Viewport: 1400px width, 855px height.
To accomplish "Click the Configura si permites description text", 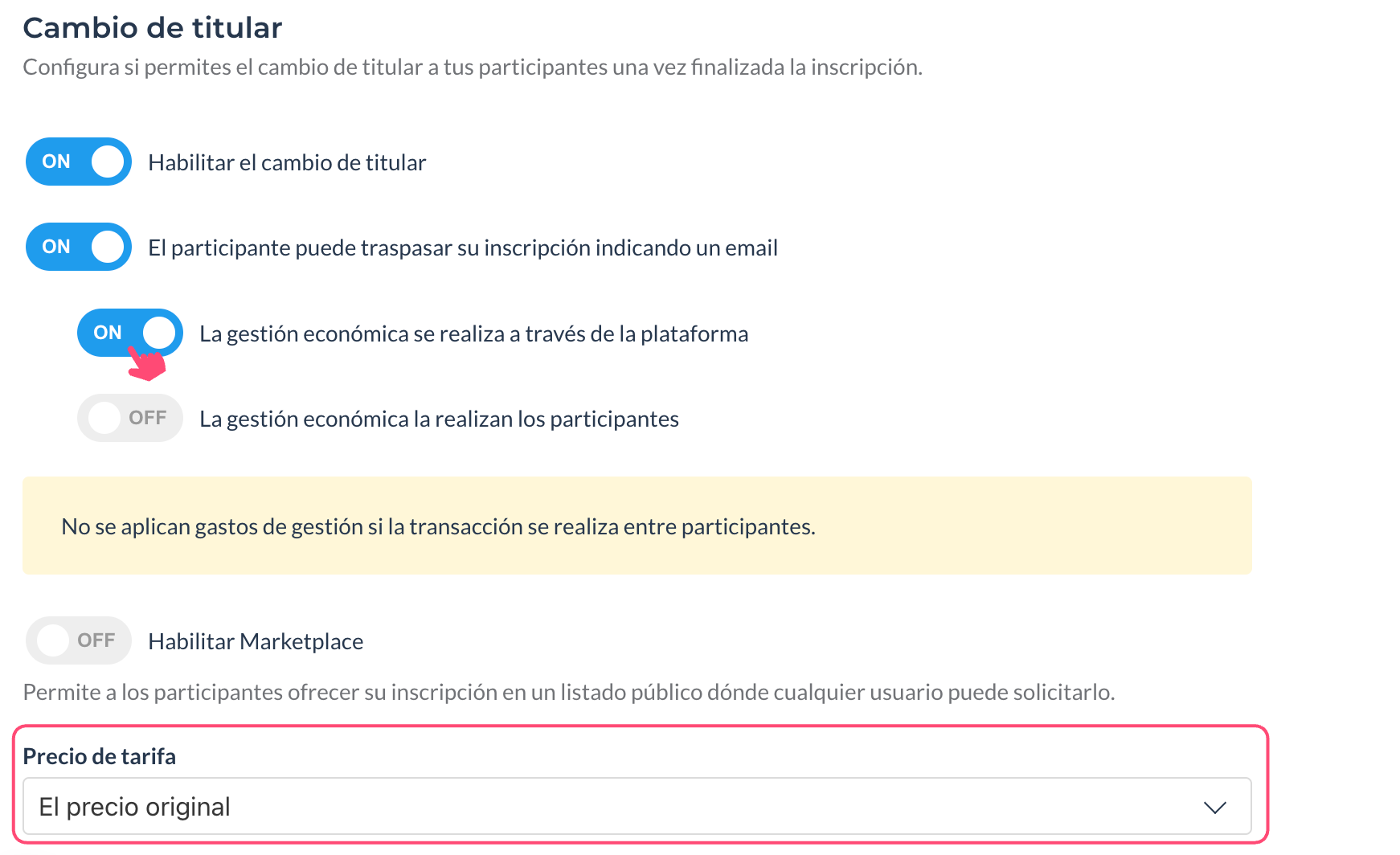I will [473, 67].
